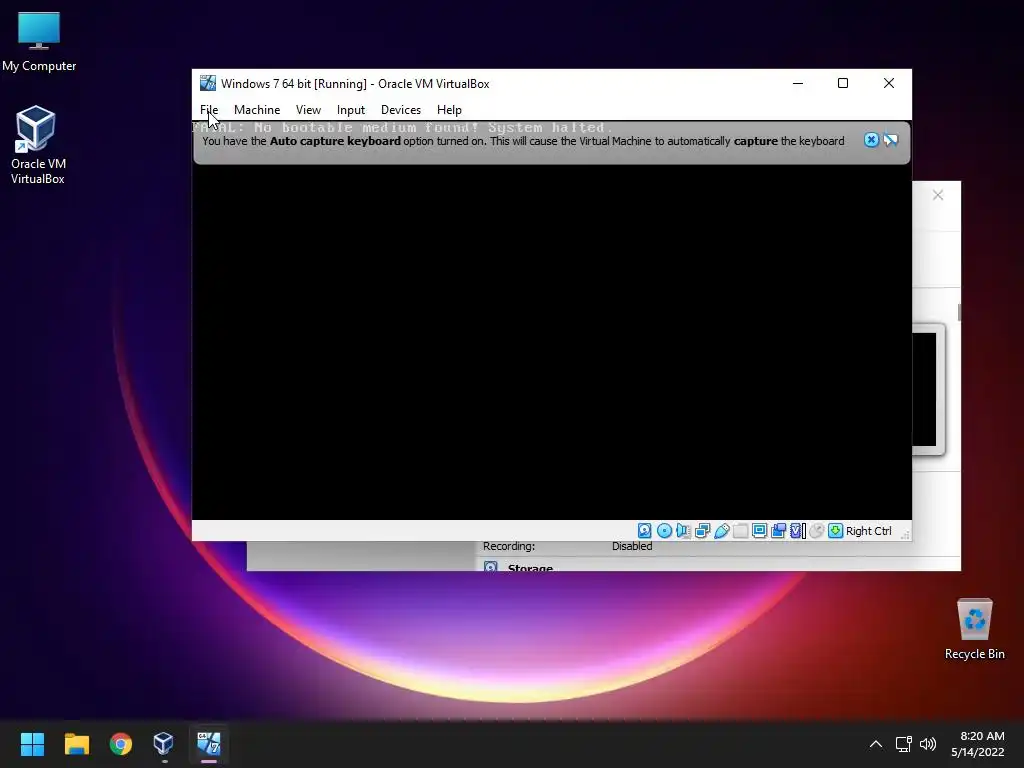Close the Windows 7 VM window
The height and width of the screenshot is (768, 1024).
pyautogui.click(x=889, y=83)
